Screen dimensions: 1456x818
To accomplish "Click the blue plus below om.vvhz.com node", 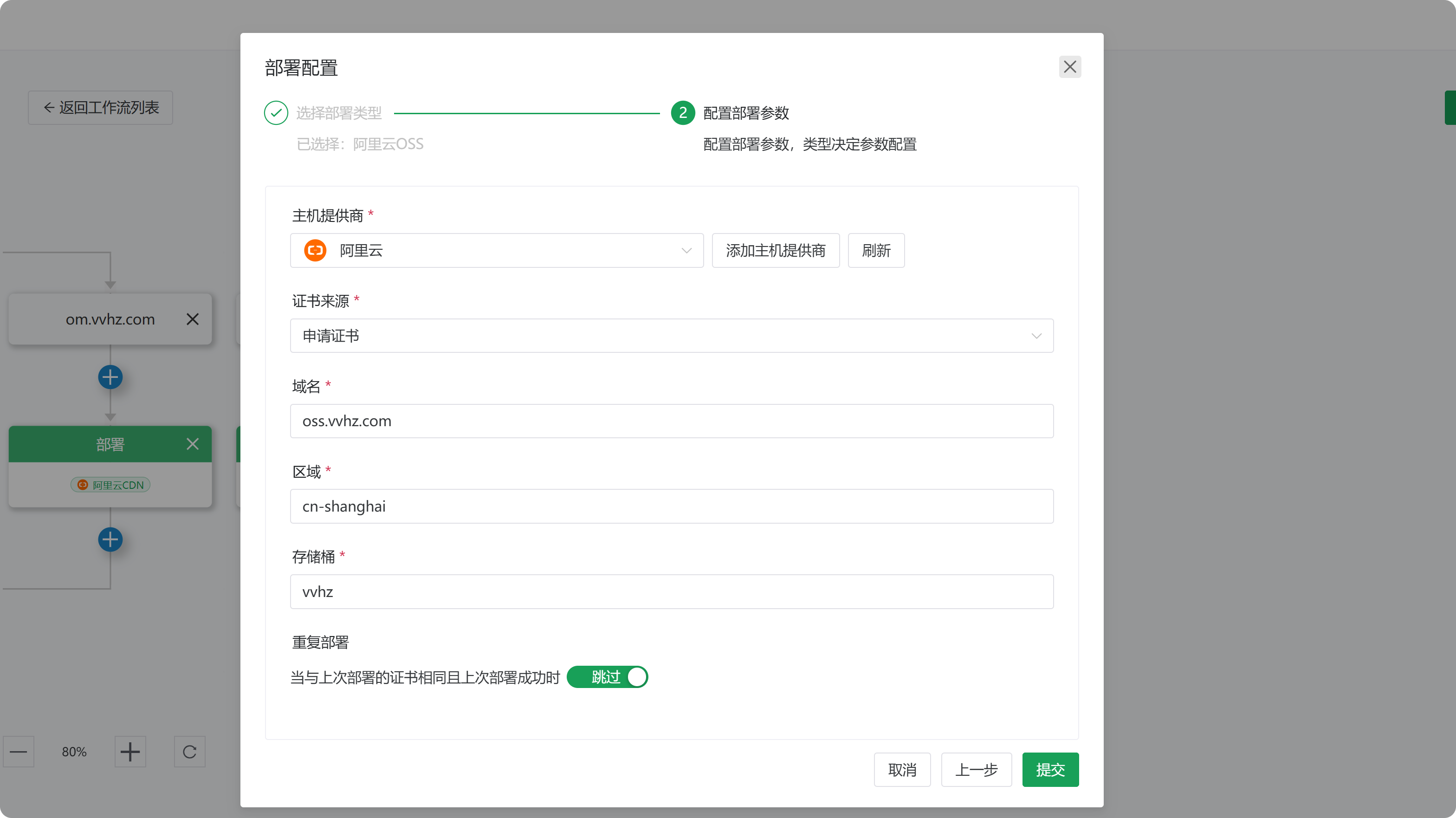I will (x=110, y=377).
